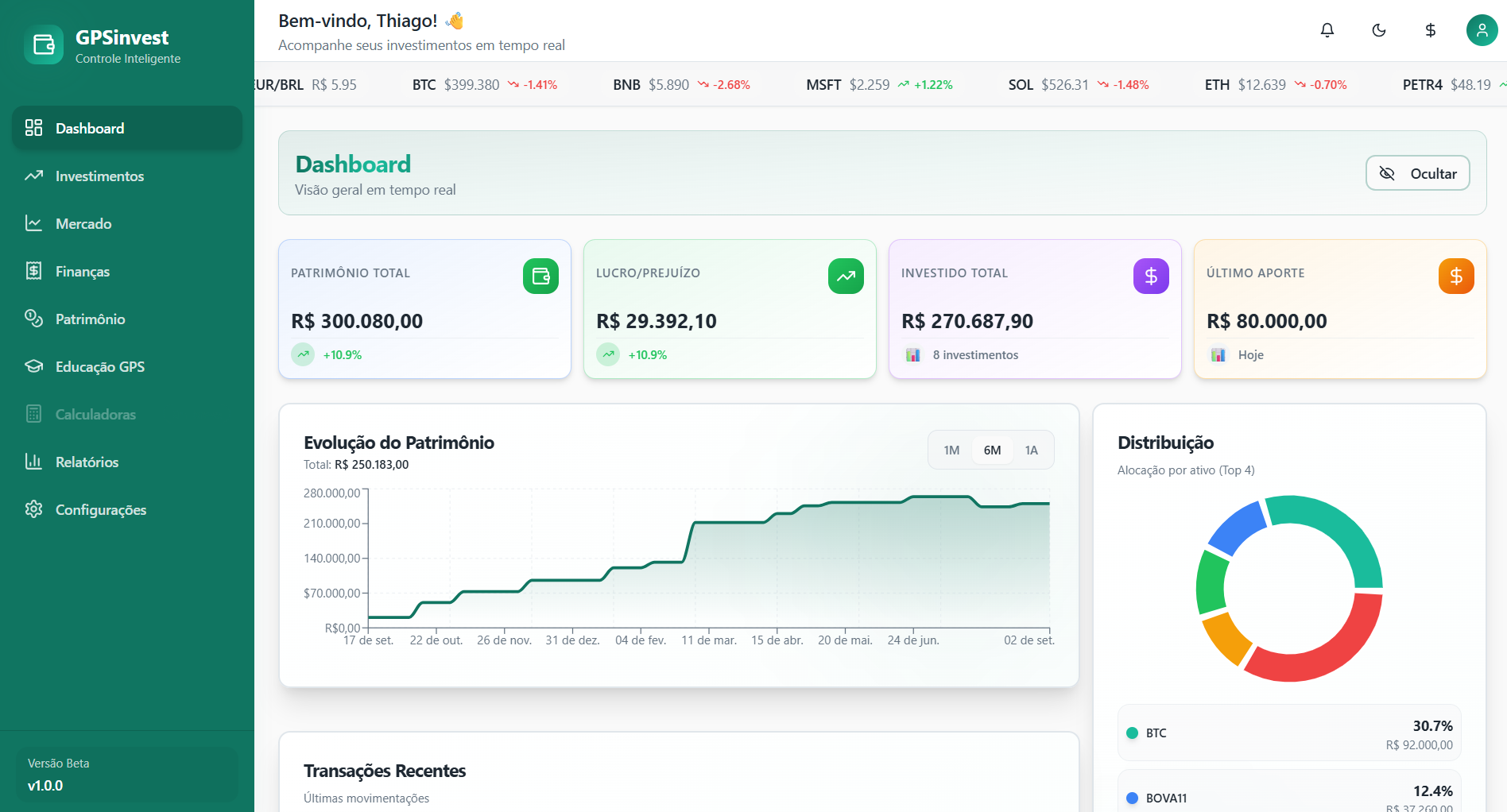Click the Ocultar hide values button
The height and width of the screenshot is (812, 1507).
[1418, 173]
